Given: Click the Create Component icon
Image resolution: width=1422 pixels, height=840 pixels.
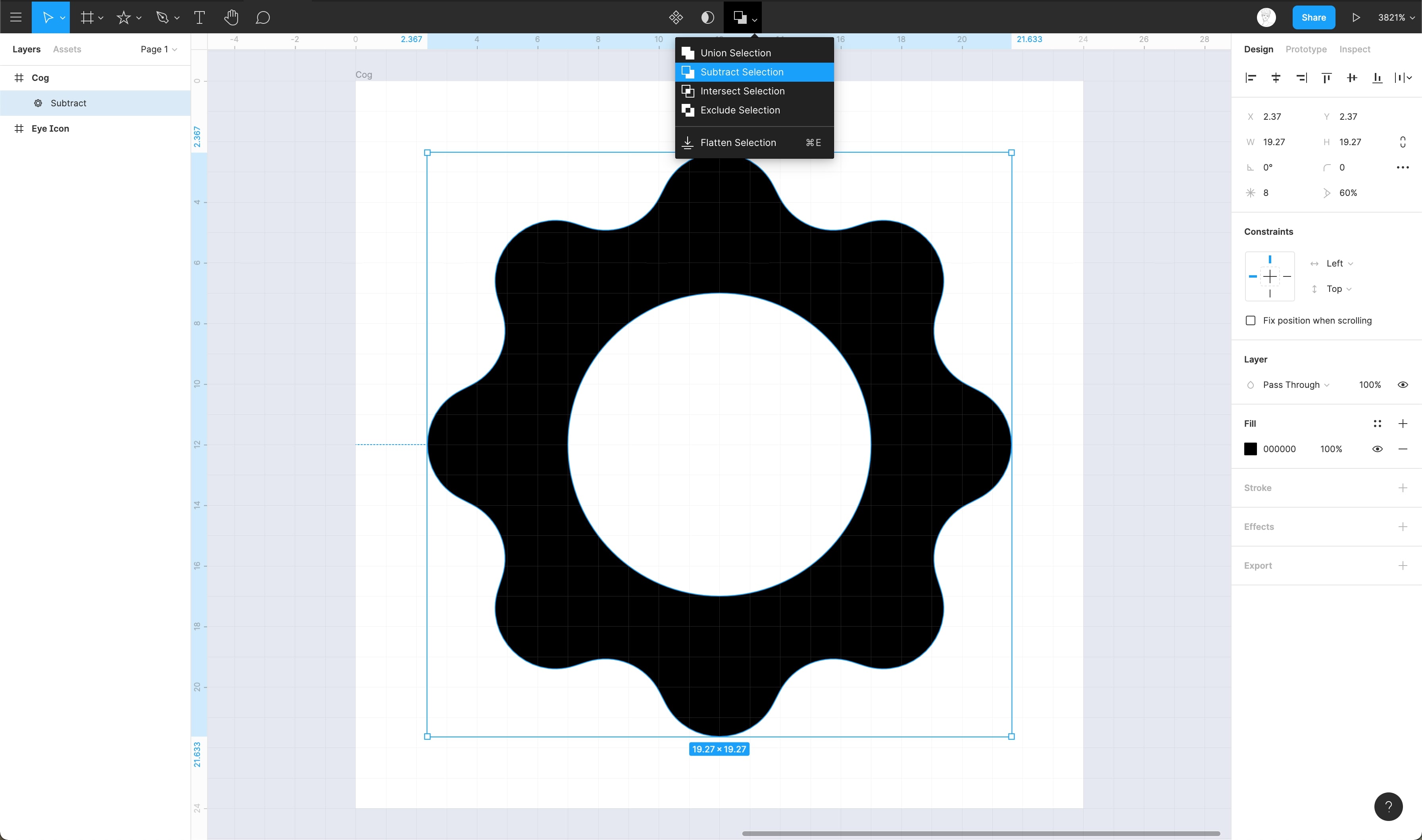Looking at the screenshot, I should coord(676,17).
